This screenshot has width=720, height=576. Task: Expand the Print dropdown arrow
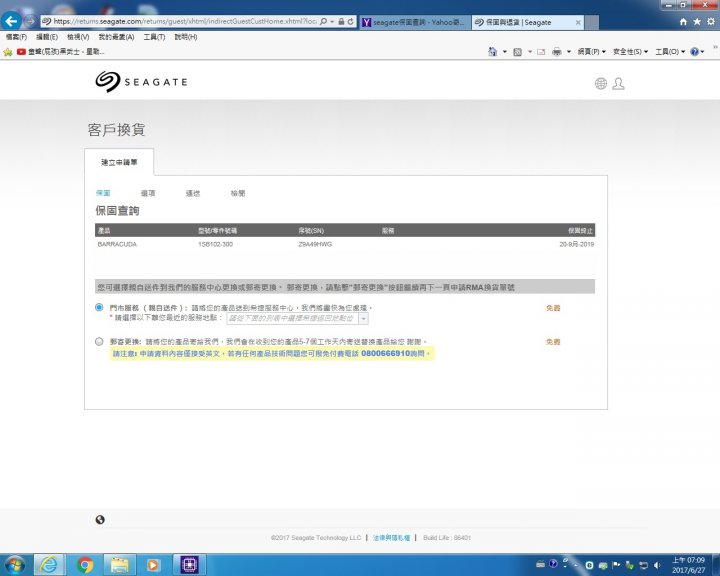(x=569, y=52)
